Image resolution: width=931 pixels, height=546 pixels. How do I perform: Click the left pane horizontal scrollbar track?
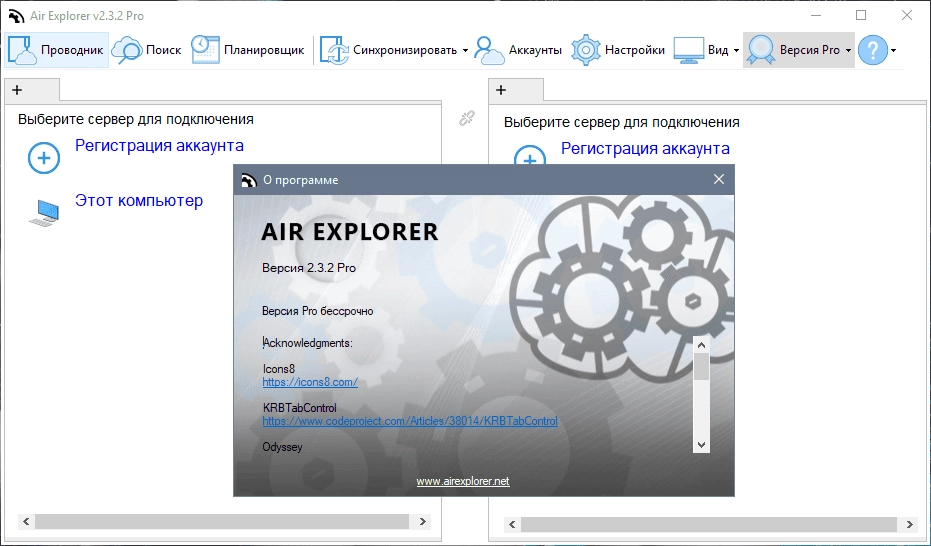pos(222,522)
